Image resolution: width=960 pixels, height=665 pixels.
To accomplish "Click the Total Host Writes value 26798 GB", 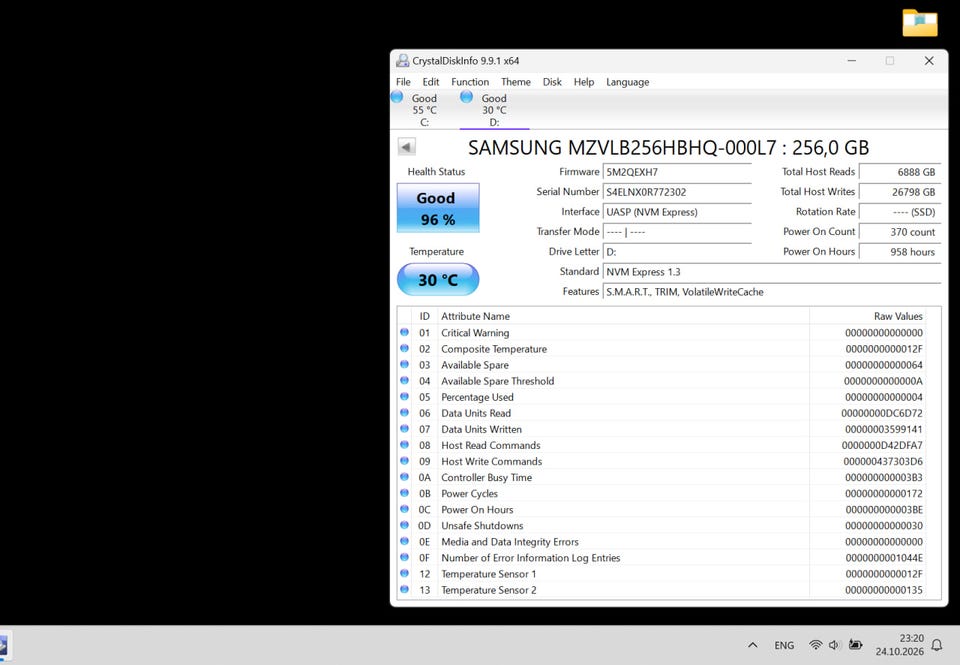I will [899, 192].
